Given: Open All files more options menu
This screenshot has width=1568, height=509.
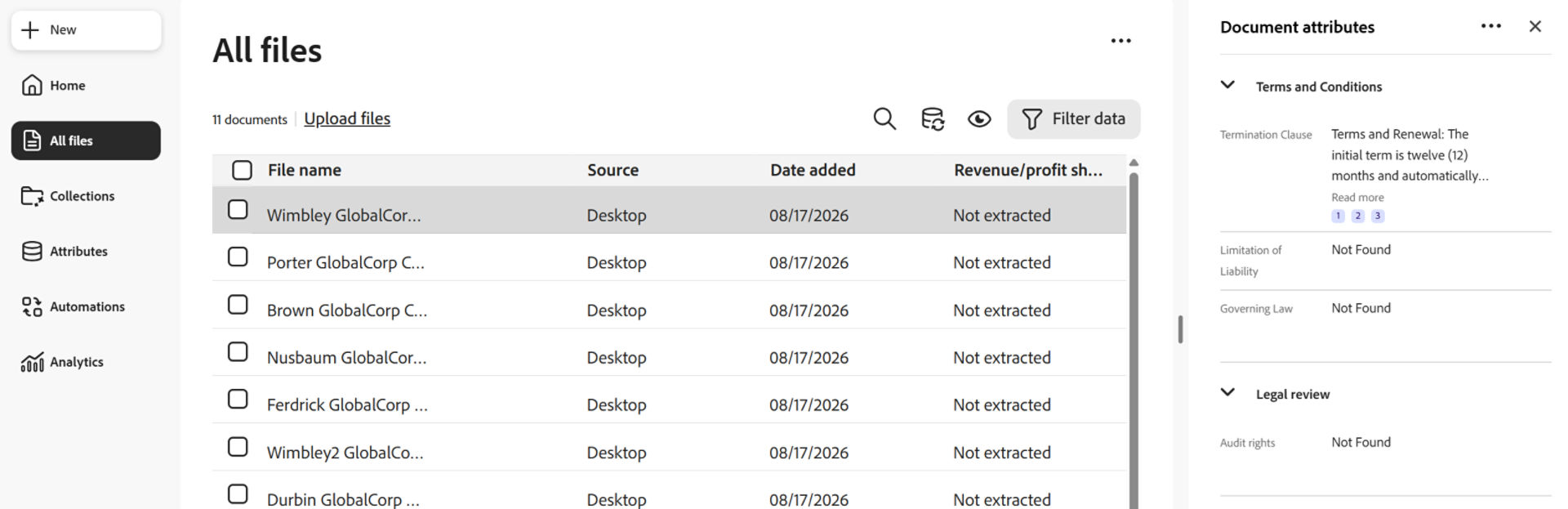Looking at the screenshot, I should (x=1120, y=41).
